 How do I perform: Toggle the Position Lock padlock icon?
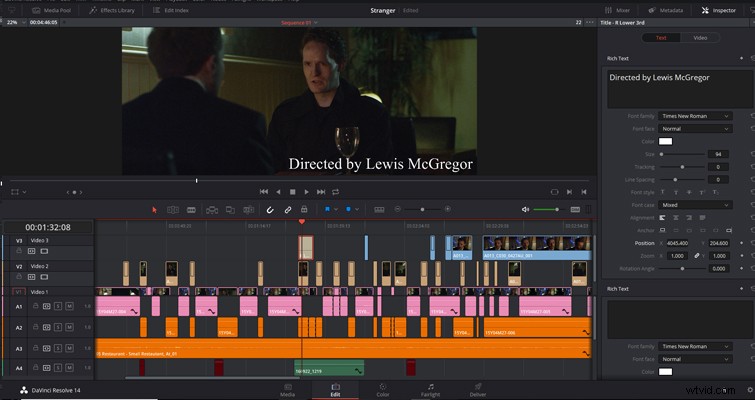pyautogui.click(x=304, y=209)
